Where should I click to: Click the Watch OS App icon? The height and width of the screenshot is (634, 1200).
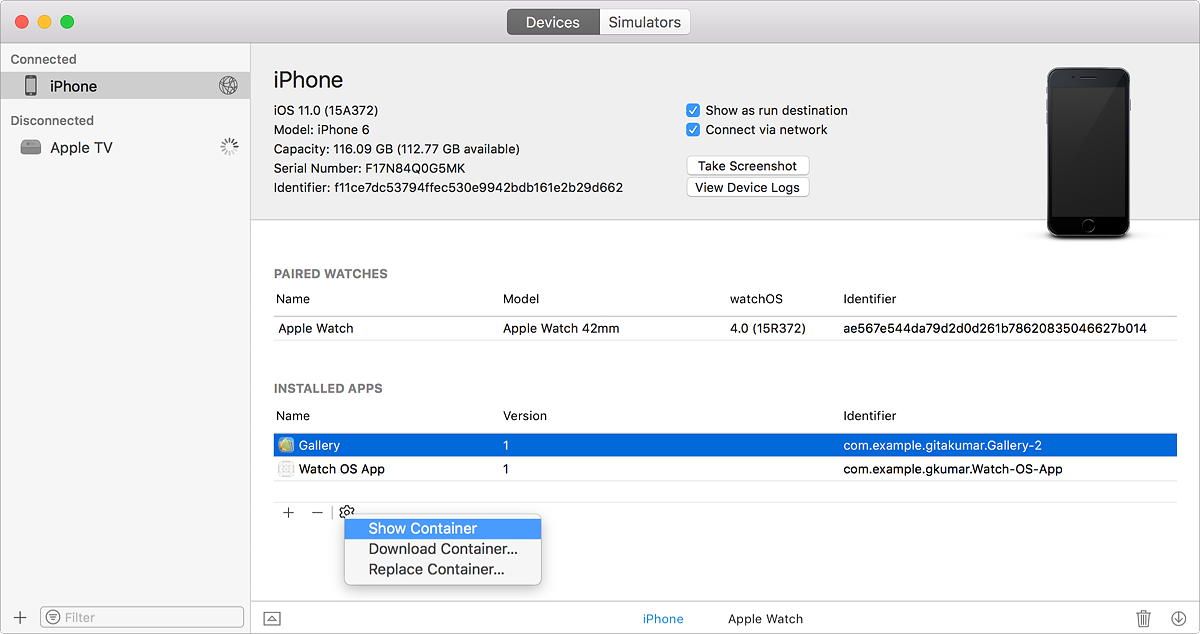286,469
